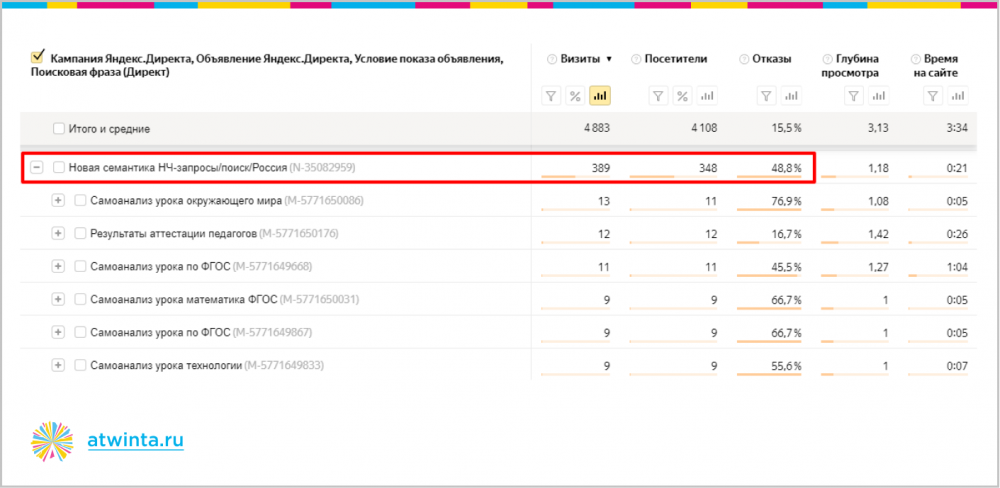Click the atwinta starburst logo
1000x488 pixels.
(52, 441)
